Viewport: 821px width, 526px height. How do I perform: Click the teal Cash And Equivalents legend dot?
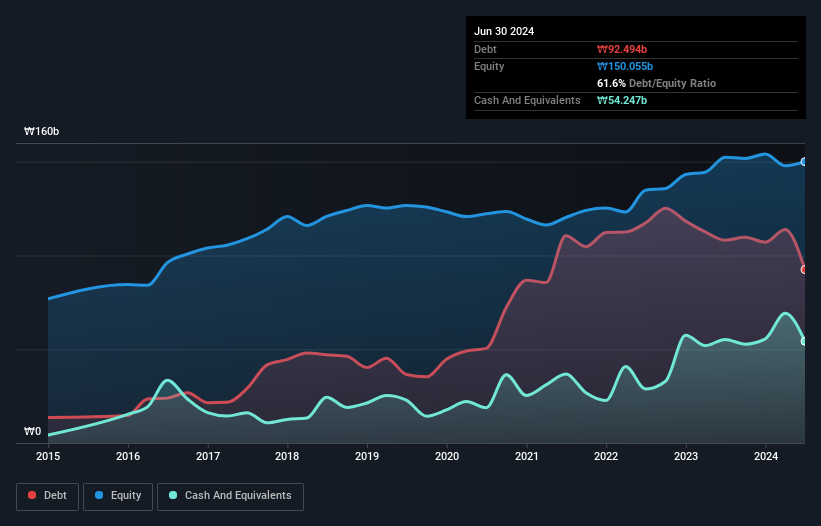click(x=173, y=495)
